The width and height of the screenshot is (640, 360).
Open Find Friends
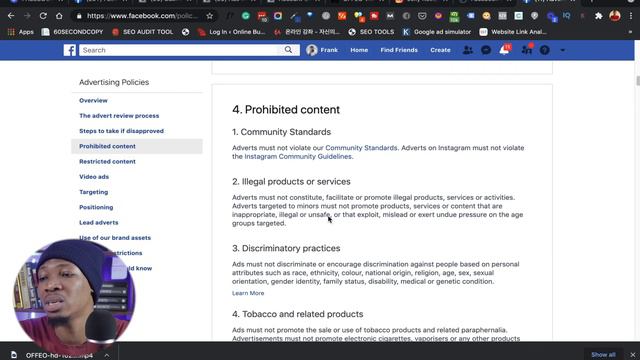click(399, 50)
